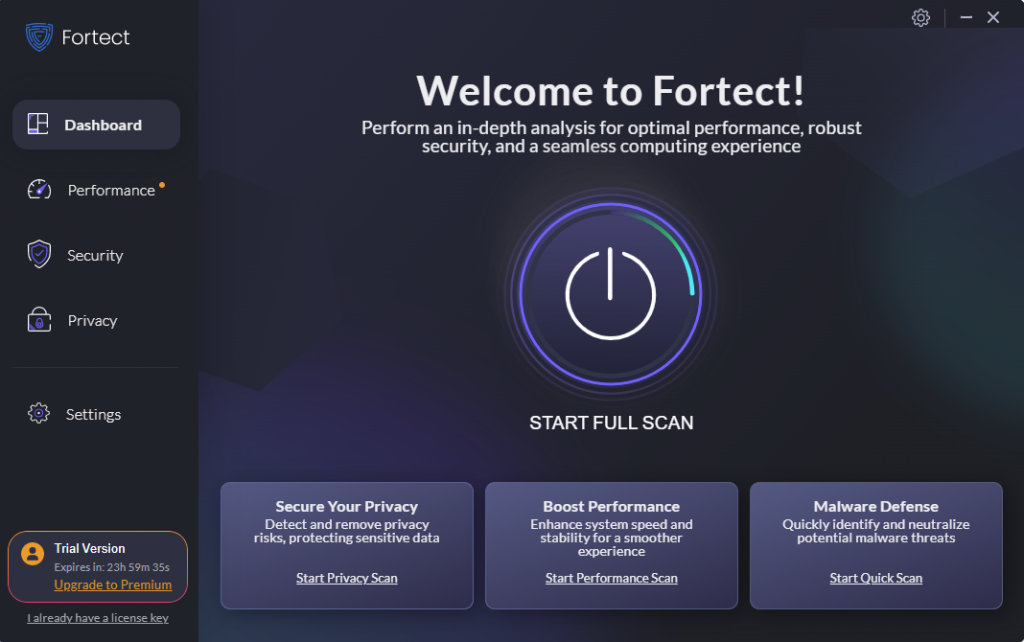Start Performance Scan from the Boost Performance card

[x=611, y=578]
